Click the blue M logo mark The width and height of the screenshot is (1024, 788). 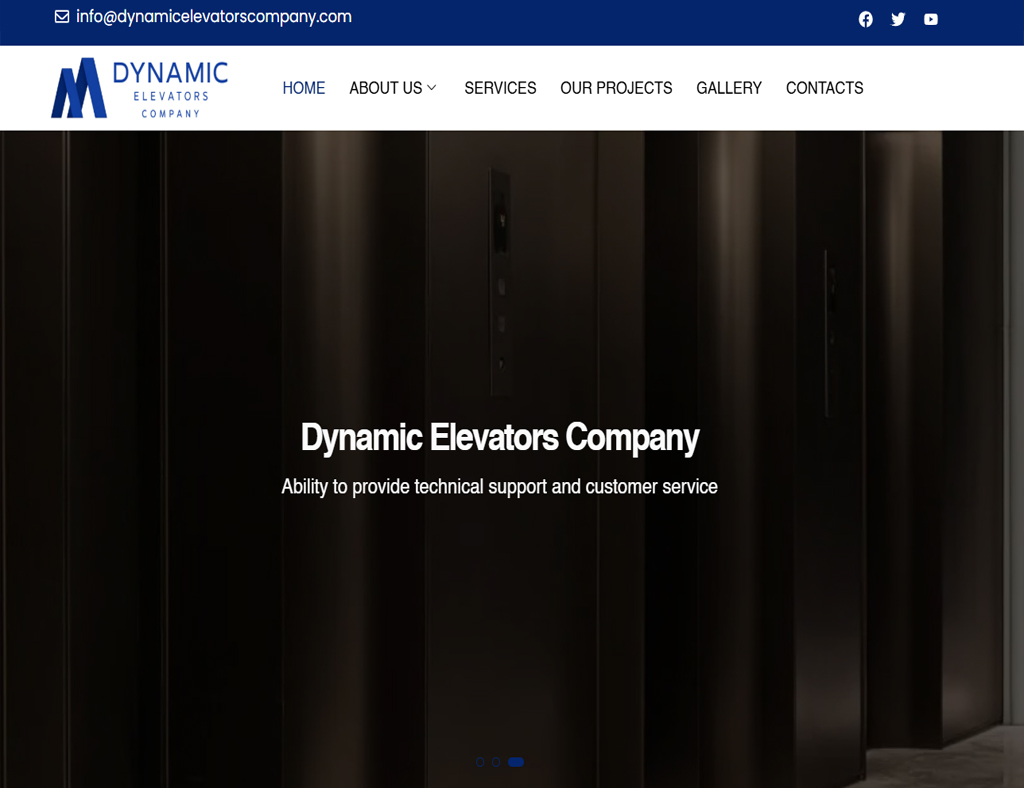(x=79, y=87)
